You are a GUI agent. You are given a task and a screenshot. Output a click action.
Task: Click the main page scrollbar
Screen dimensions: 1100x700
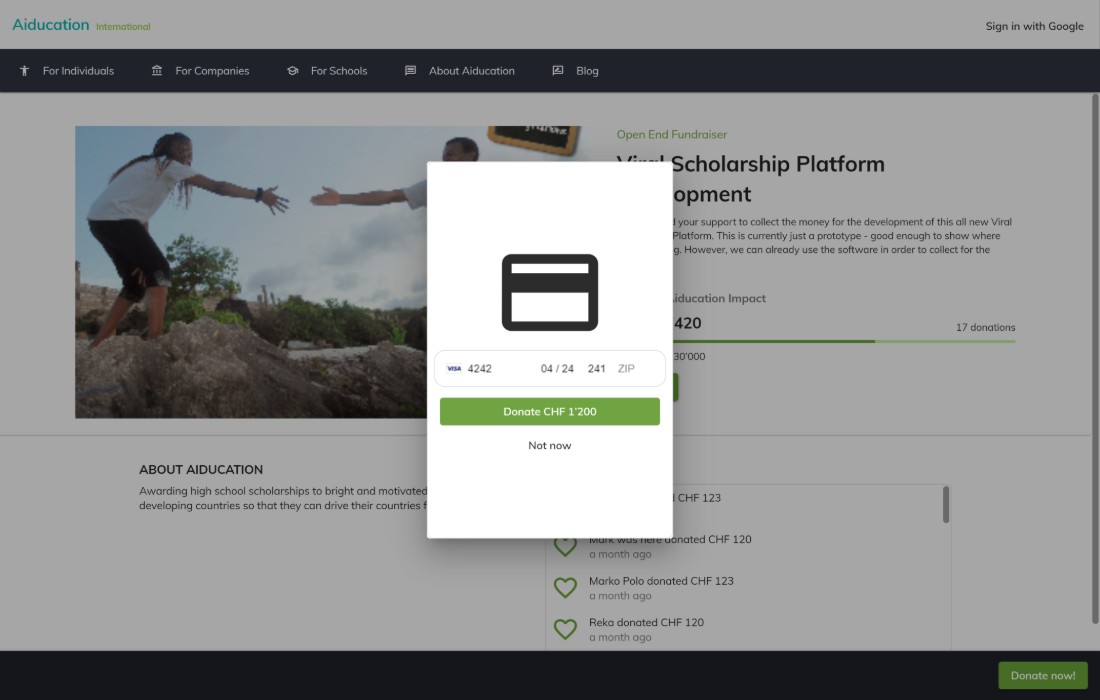click(1095, 358)
